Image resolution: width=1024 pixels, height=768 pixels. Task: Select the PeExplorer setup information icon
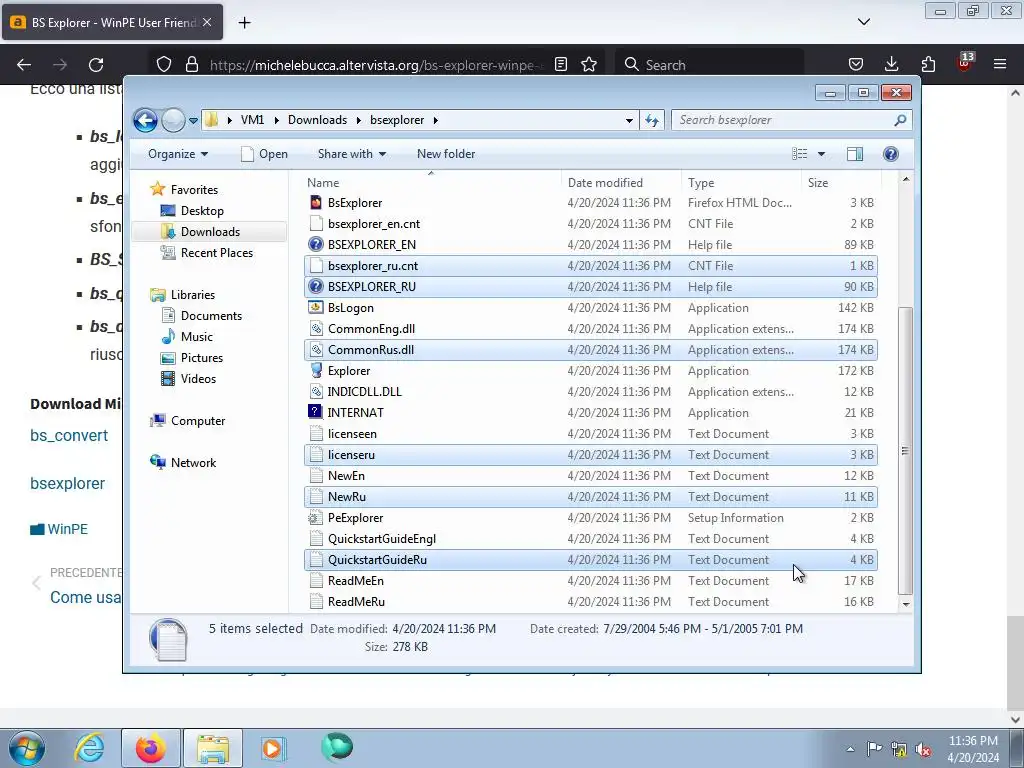point(316,518)
